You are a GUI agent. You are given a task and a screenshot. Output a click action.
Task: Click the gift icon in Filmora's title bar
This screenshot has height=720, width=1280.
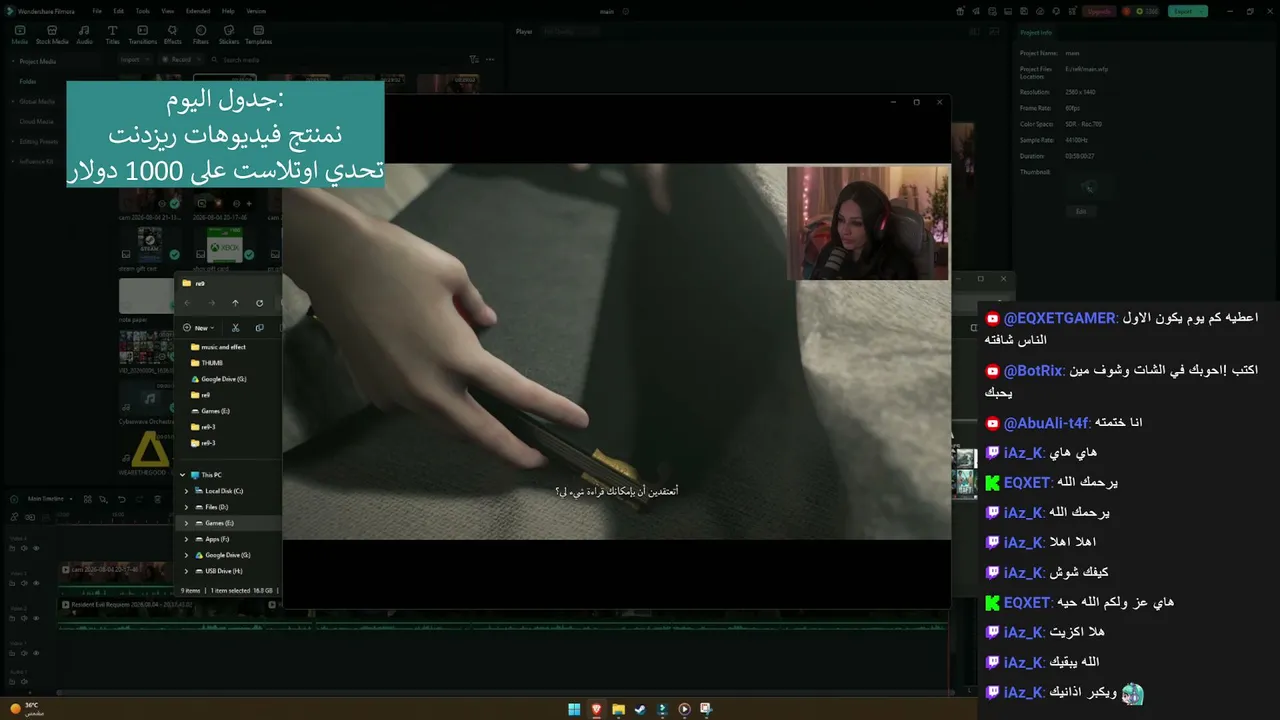960,11
